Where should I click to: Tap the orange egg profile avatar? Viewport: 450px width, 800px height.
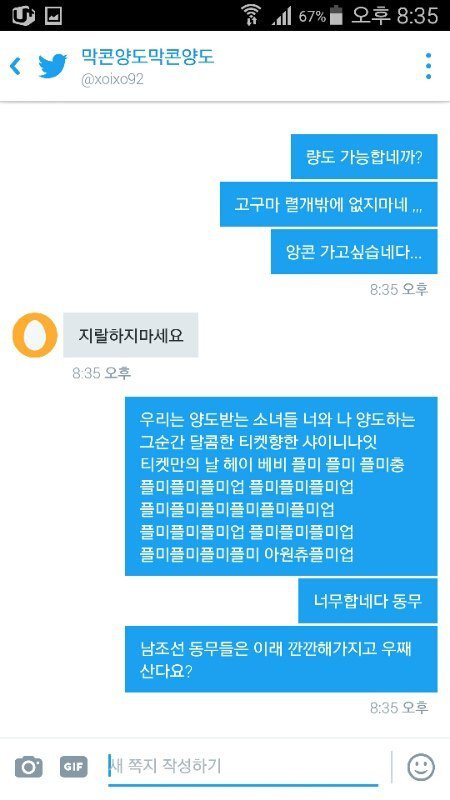(x=35, y=335)
